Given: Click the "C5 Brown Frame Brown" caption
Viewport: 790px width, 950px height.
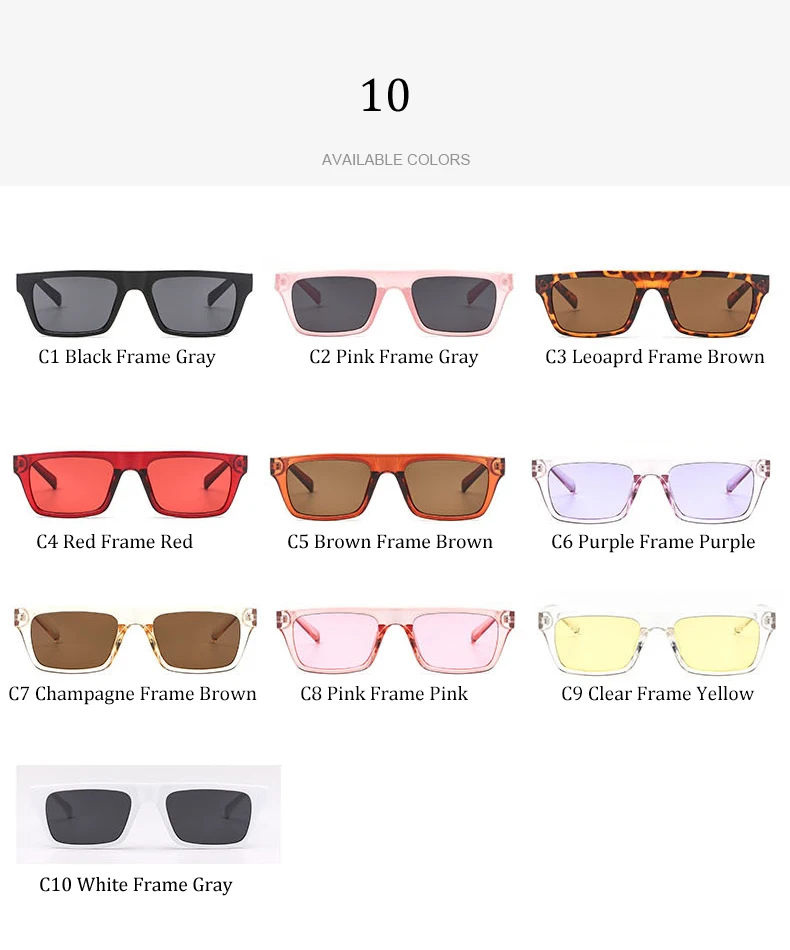Looking at the screenshot, I should point(390,542).
